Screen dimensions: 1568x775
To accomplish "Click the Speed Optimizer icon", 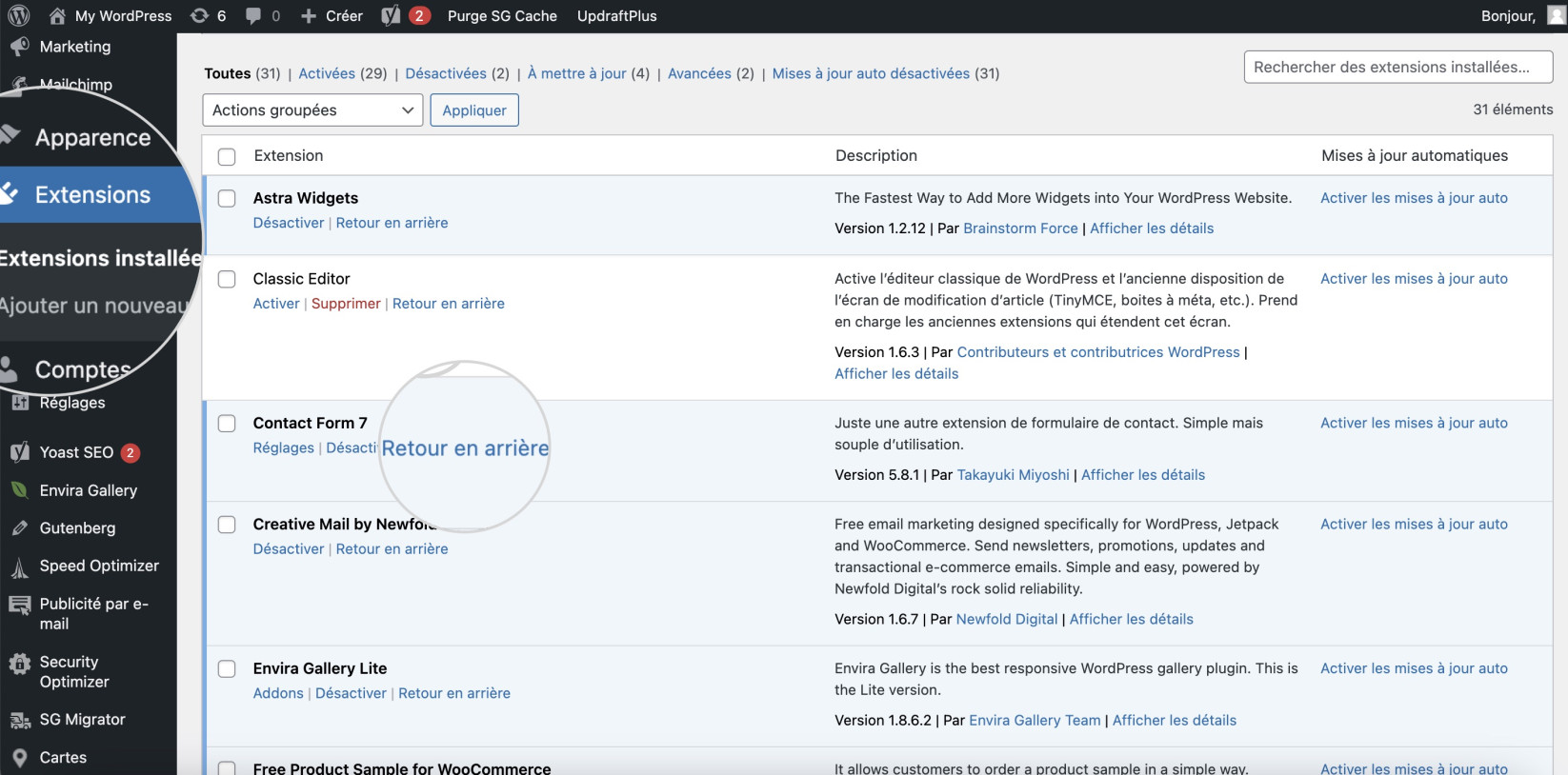I will [19, 568].
